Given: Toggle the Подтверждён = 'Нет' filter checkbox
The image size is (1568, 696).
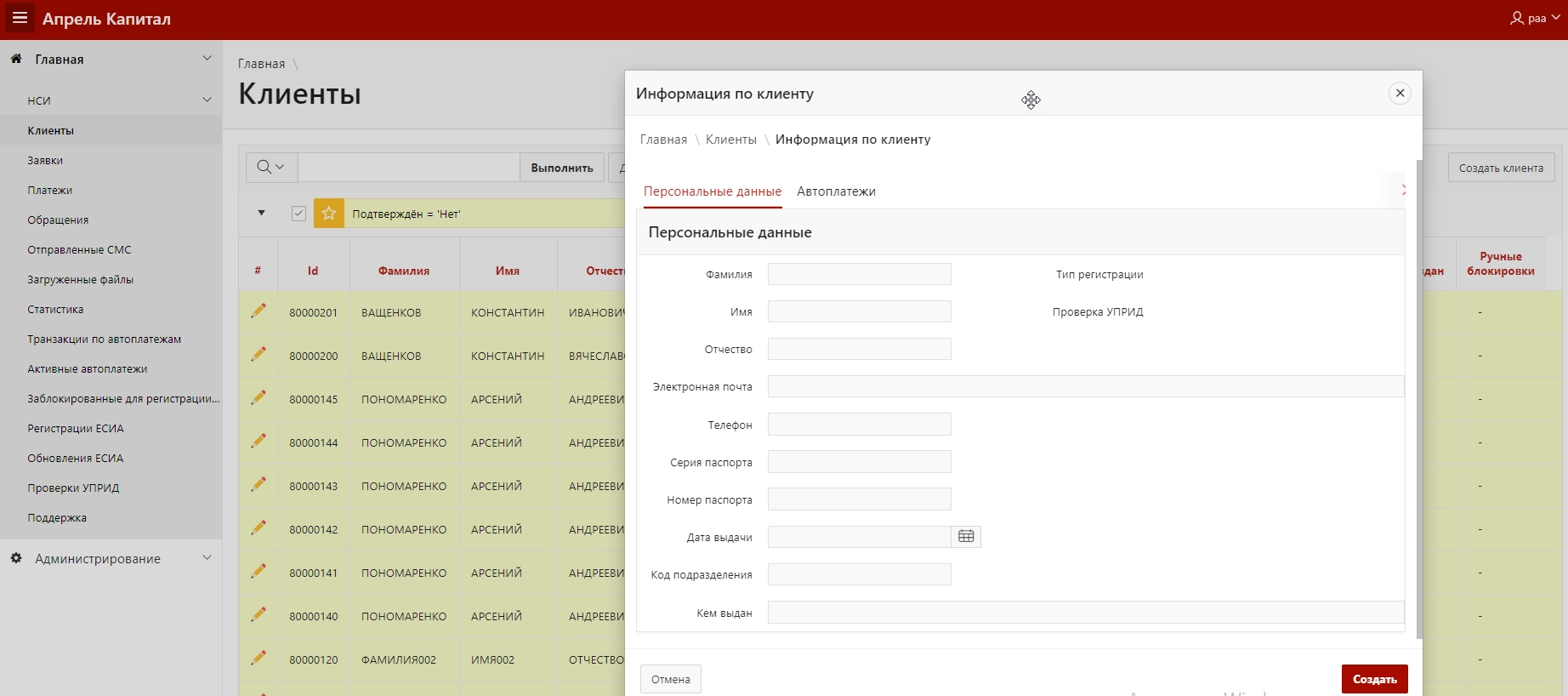Looking at the screenshot, I should click(298, 214).
